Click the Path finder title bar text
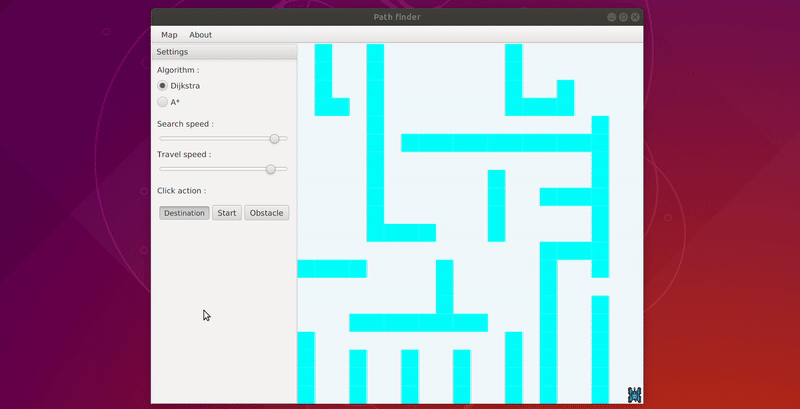 tap(397, 17)
